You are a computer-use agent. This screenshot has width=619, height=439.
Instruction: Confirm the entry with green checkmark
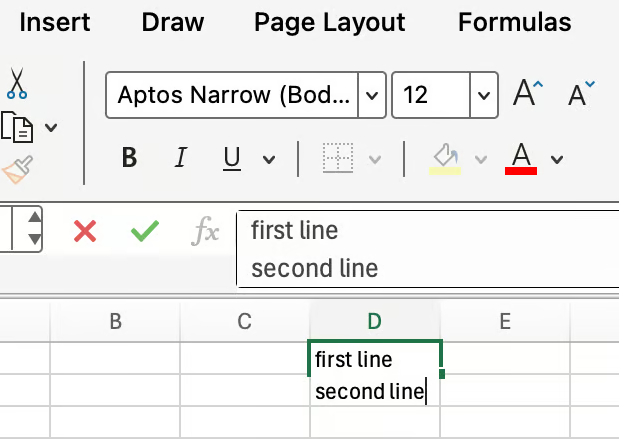point(145,232)
